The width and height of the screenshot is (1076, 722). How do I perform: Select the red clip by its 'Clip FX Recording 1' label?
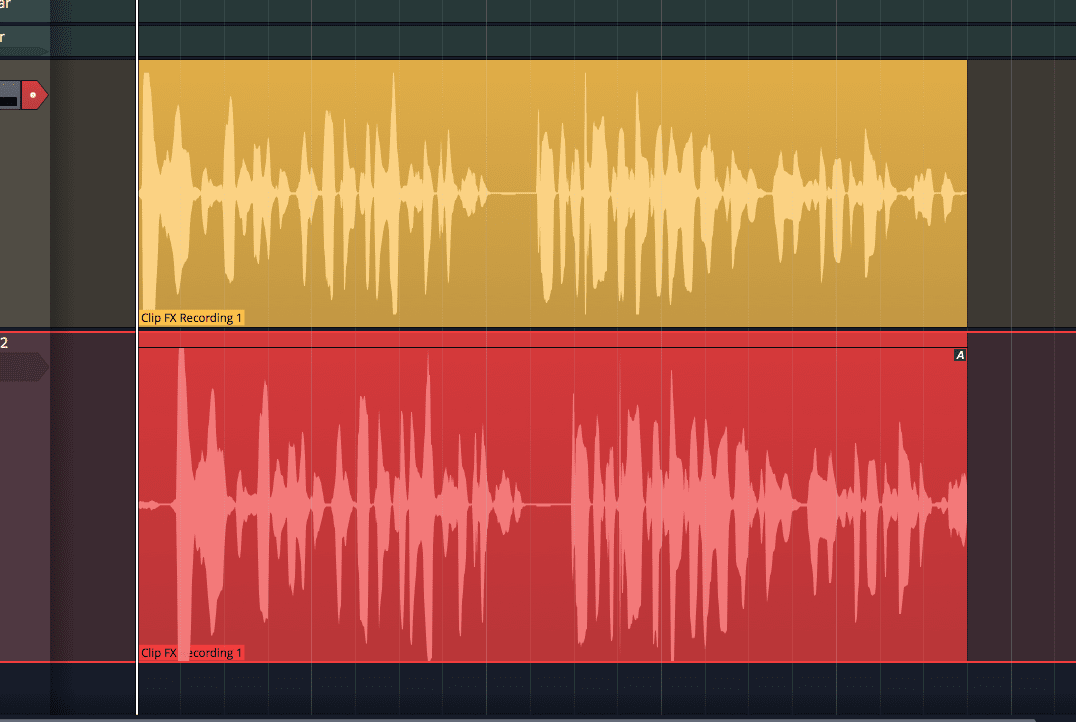point(191,653)
